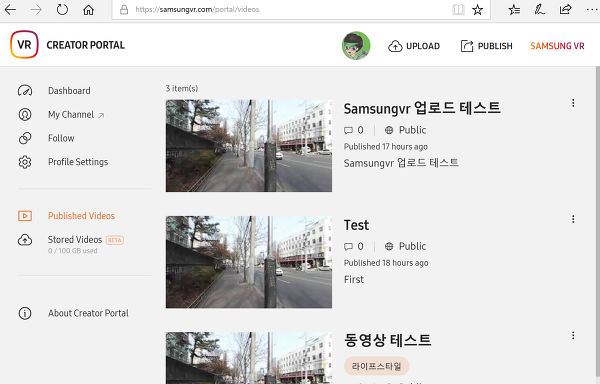Click the Profile Settings gear icon
The height and width of the screenshot is (384, 600).
25,162
